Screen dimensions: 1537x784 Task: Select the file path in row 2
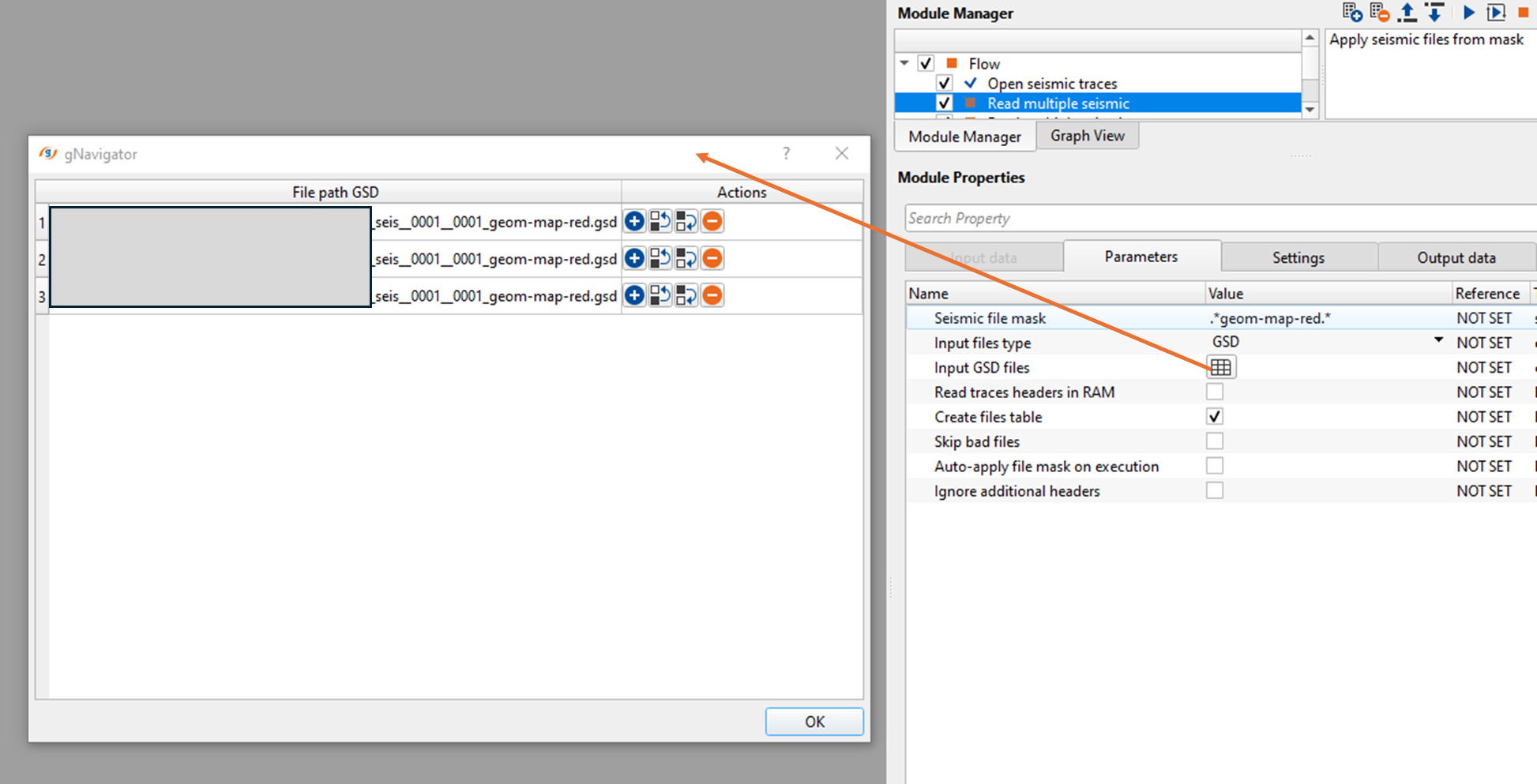tap(335, 258)
